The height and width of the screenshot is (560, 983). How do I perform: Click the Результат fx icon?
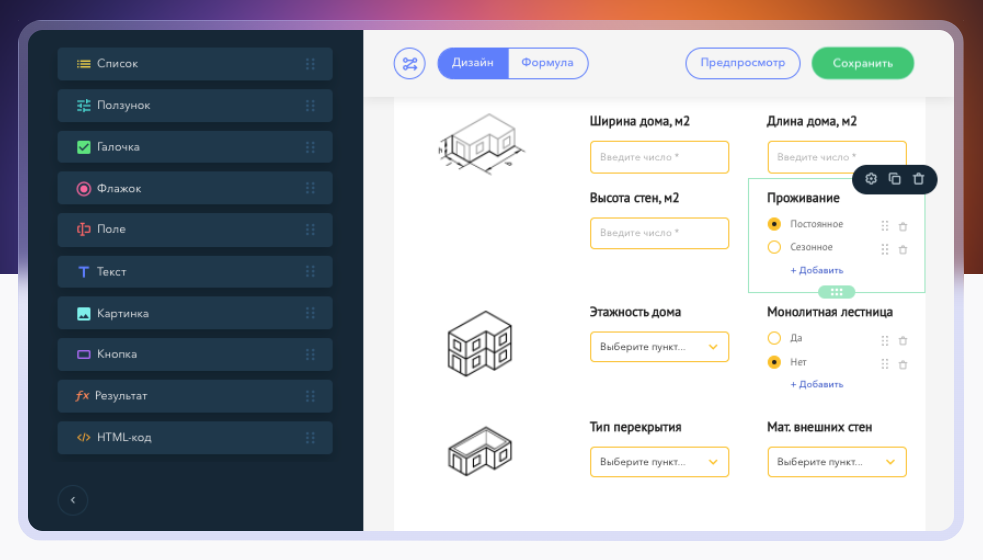click(82, 396)
